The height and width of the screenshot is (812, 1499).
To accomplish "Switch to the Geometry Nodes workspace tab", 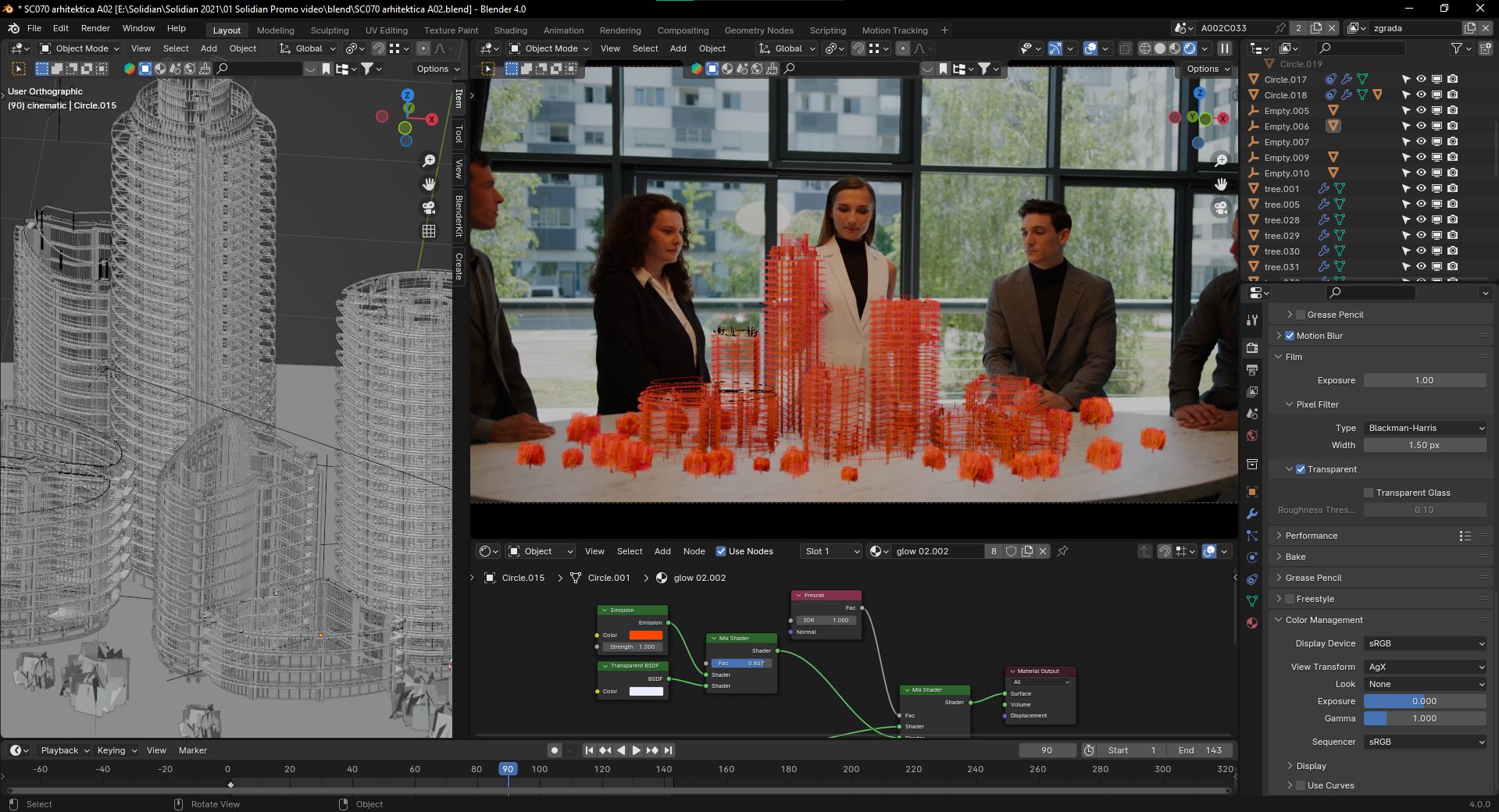I will (x=758, y=30).
